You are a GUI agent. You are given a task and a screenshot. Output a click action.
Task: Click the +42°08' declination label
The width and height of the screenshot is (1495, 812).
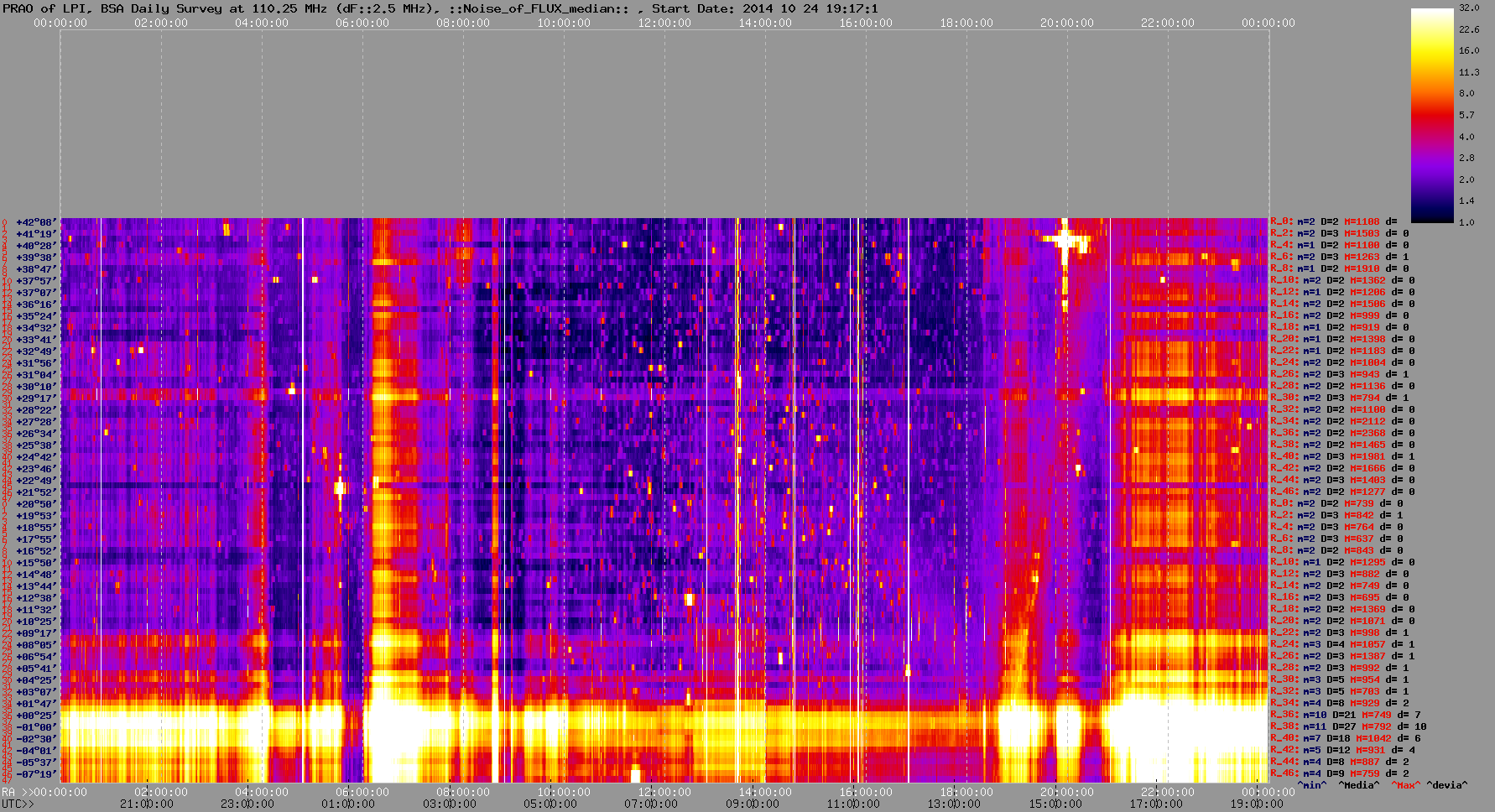36,222
